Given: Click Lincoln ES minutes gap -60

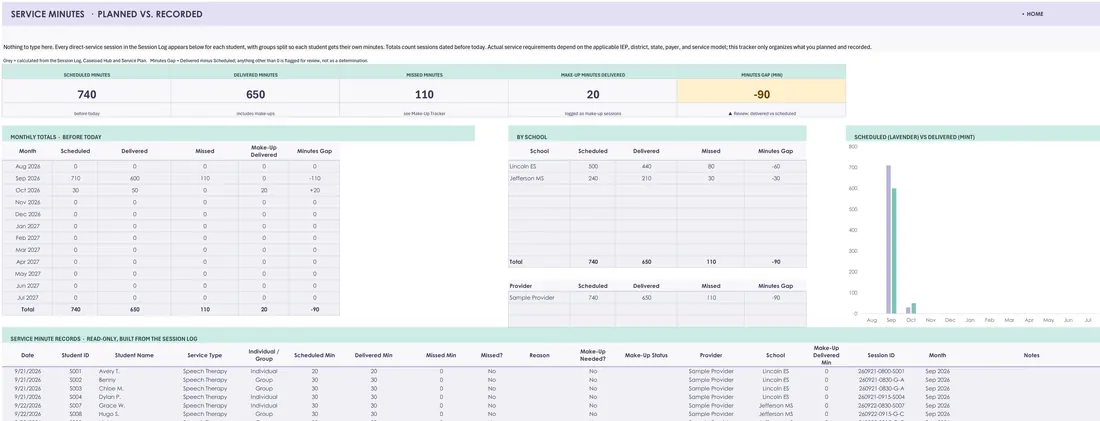Looking at the screenshot, I should (776, 166).
